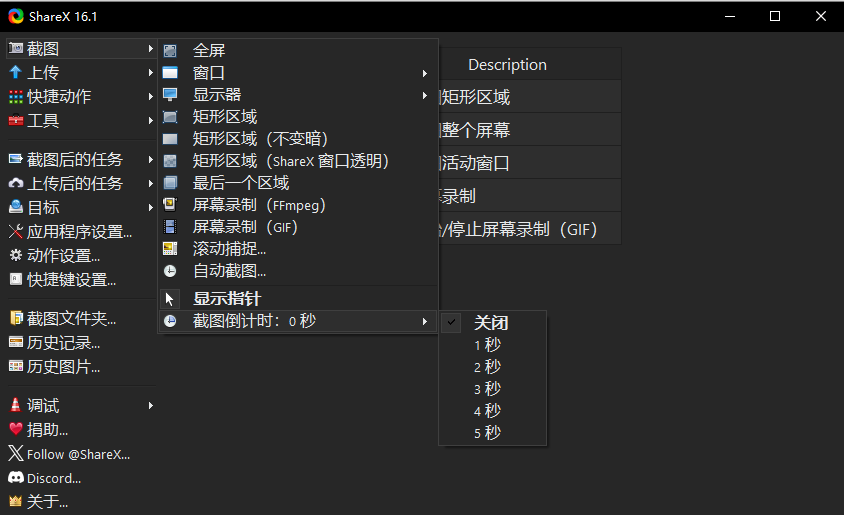Expand the 截图后的任务 submenu arrow

point(151,159)
